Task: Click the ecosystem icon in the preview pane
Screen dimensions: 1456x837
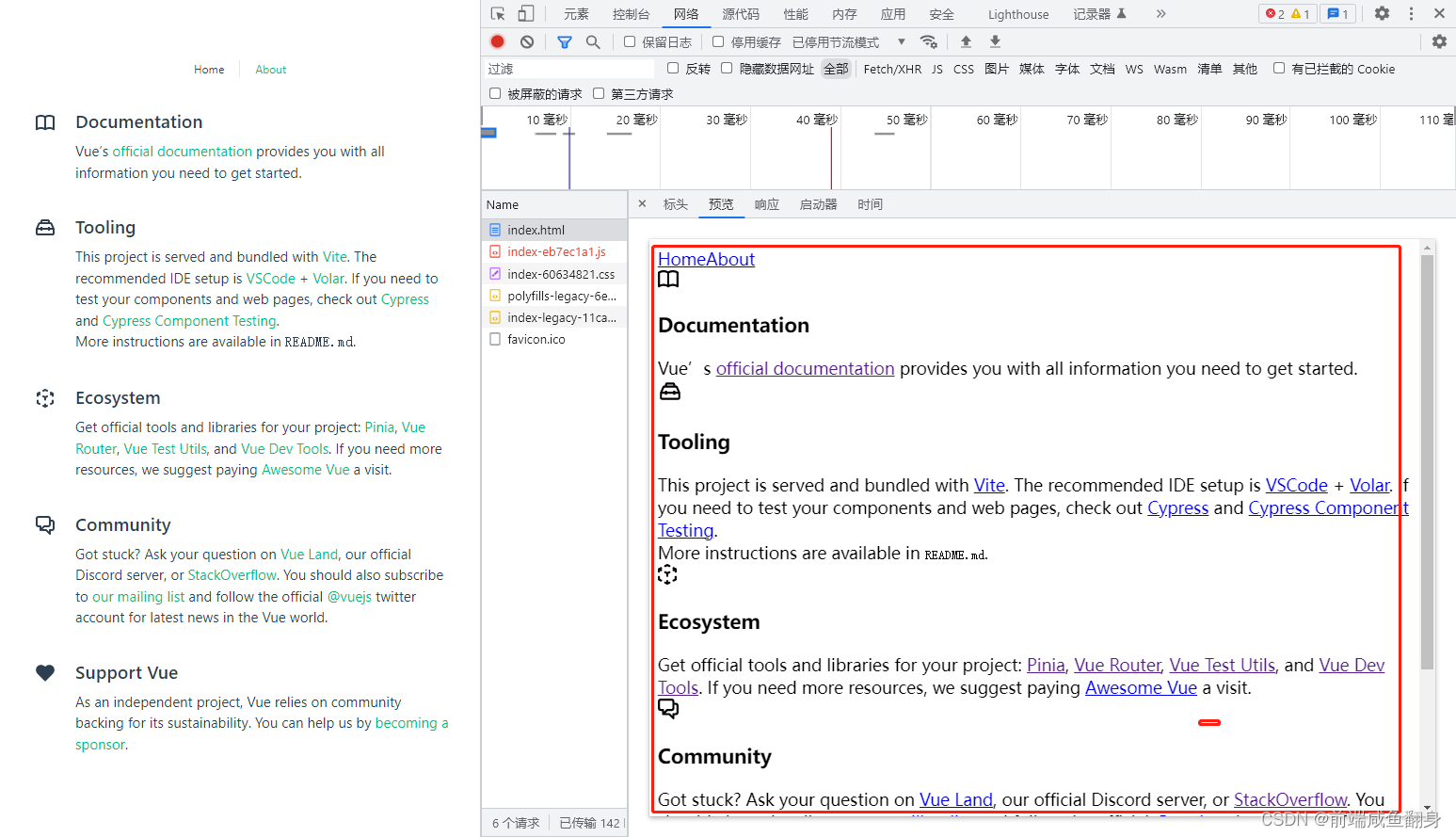Action: (x=667, y=574)
